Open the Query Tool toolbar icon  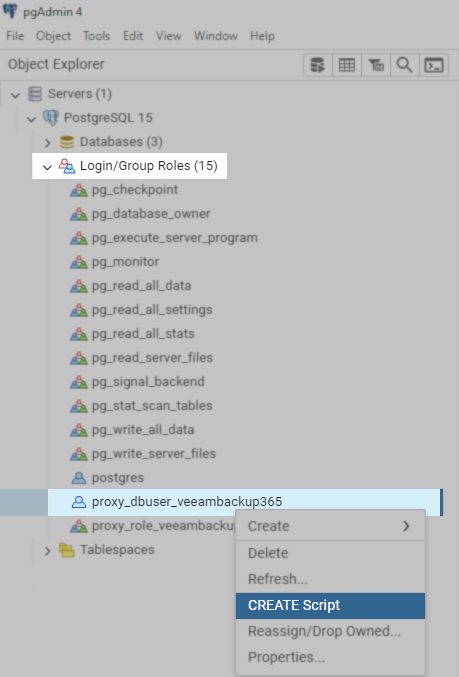click(x=318, y=65)
